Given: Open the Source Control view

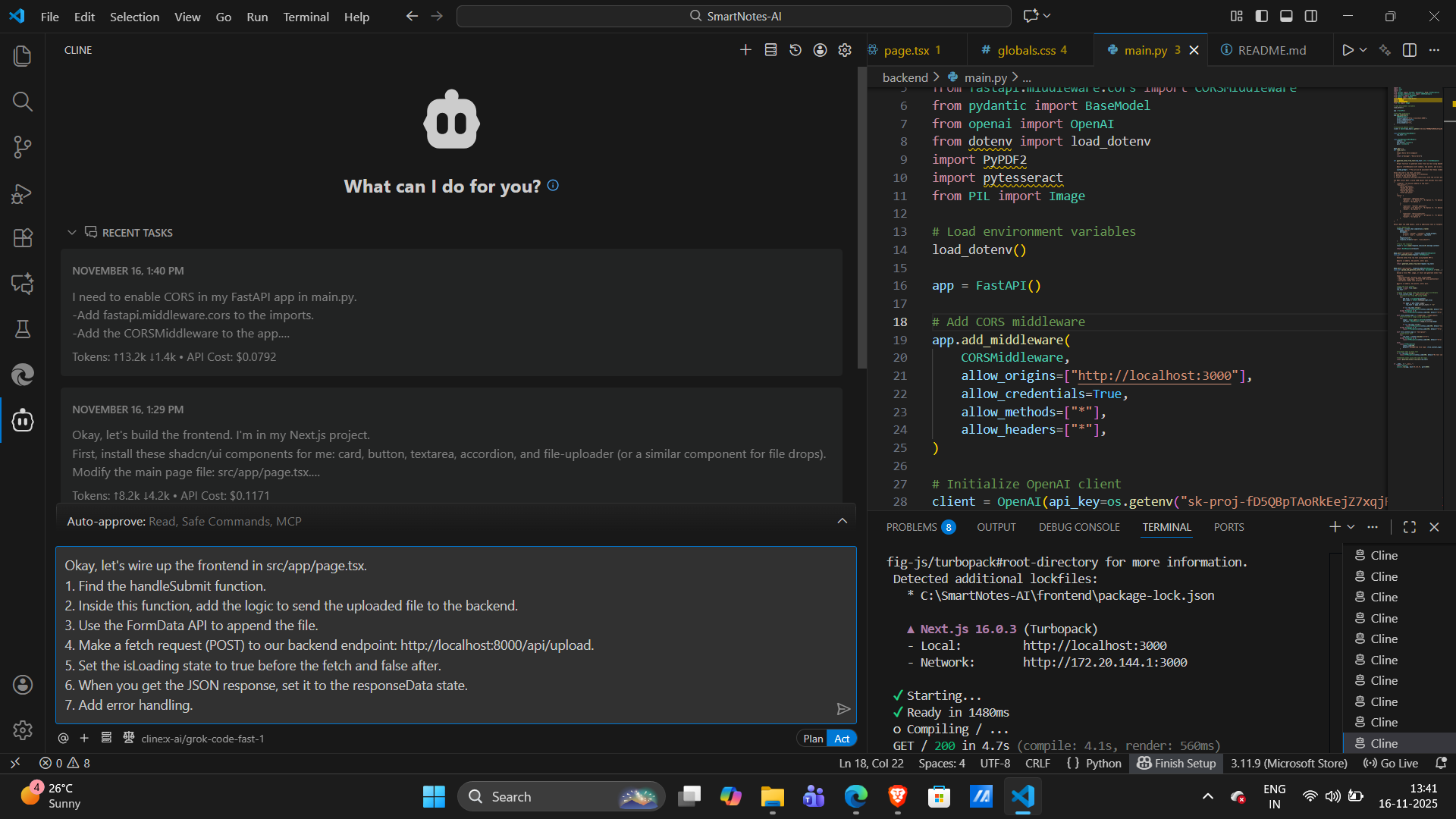Looking at the screenshot, I should 23,147.
